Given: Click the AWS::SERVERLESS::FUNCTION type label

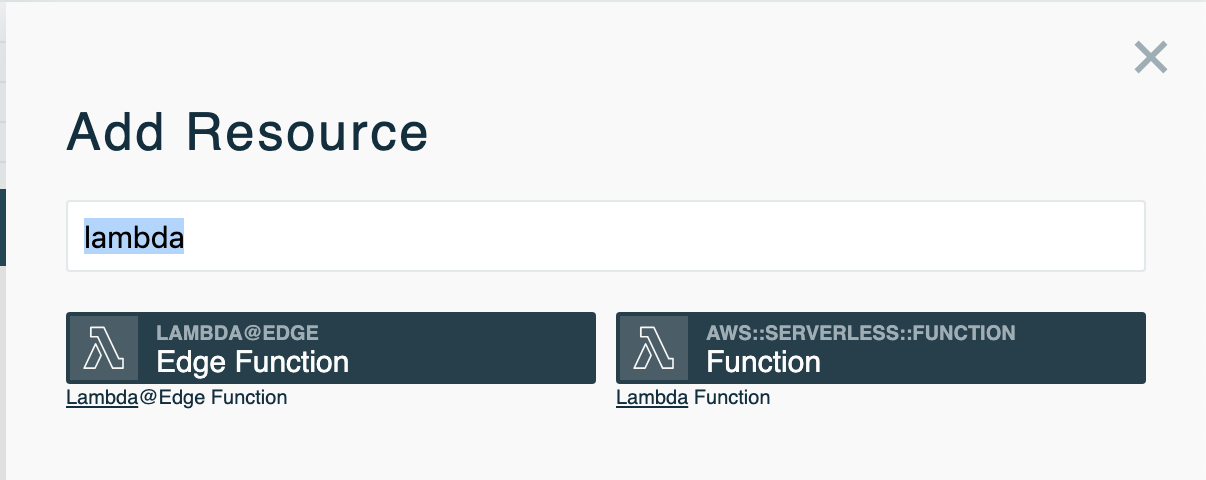Looking at the screenshot, I should tap(860, 332).
